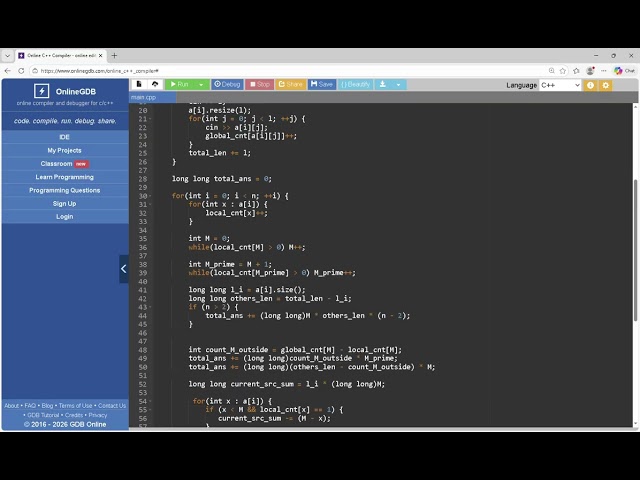Viewport: 640px width, 480px height.
Task: Click line 'total_len += l;' in editor
Action: coord(220,153)
